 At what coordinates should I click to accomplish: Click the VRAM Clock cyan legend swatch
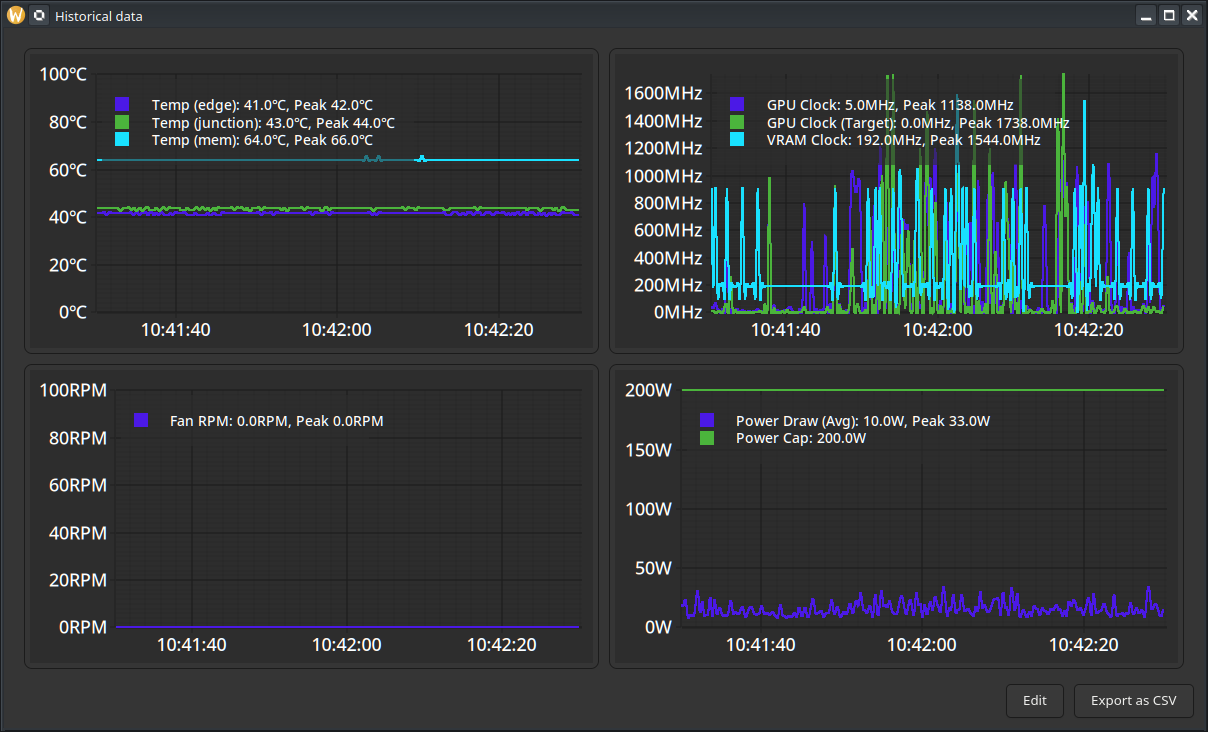[x=737, y=140]
